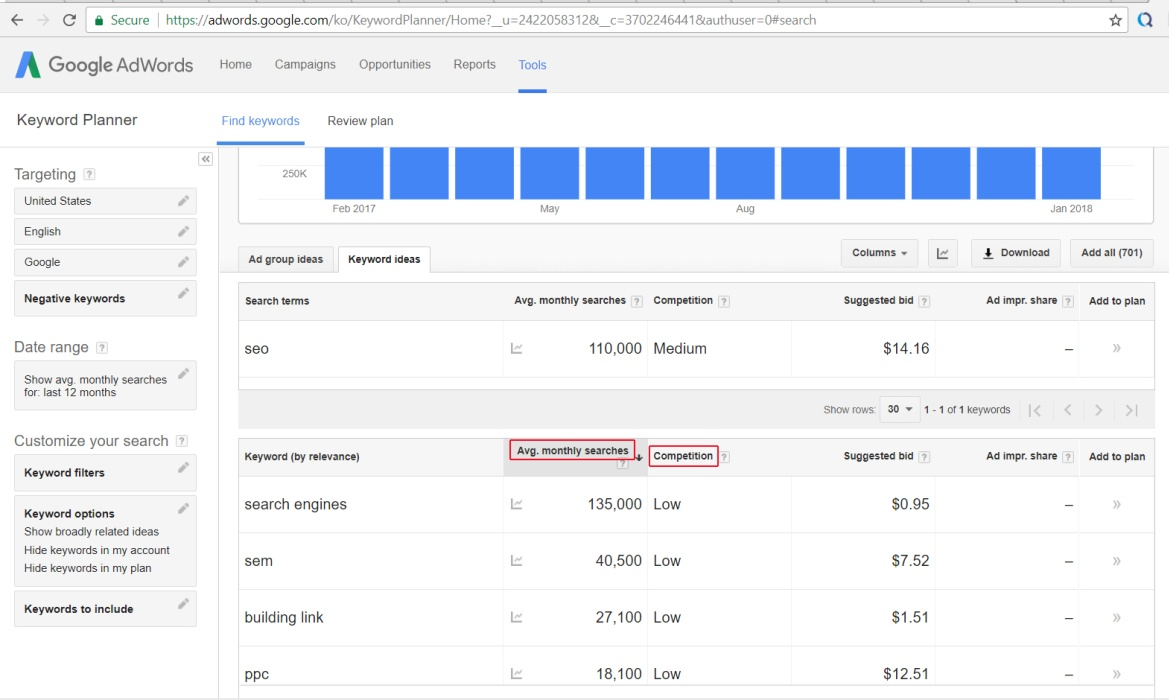Switch to the Review plan tab
Viewport: 1169px width, 700px height.
click(360, 121)
